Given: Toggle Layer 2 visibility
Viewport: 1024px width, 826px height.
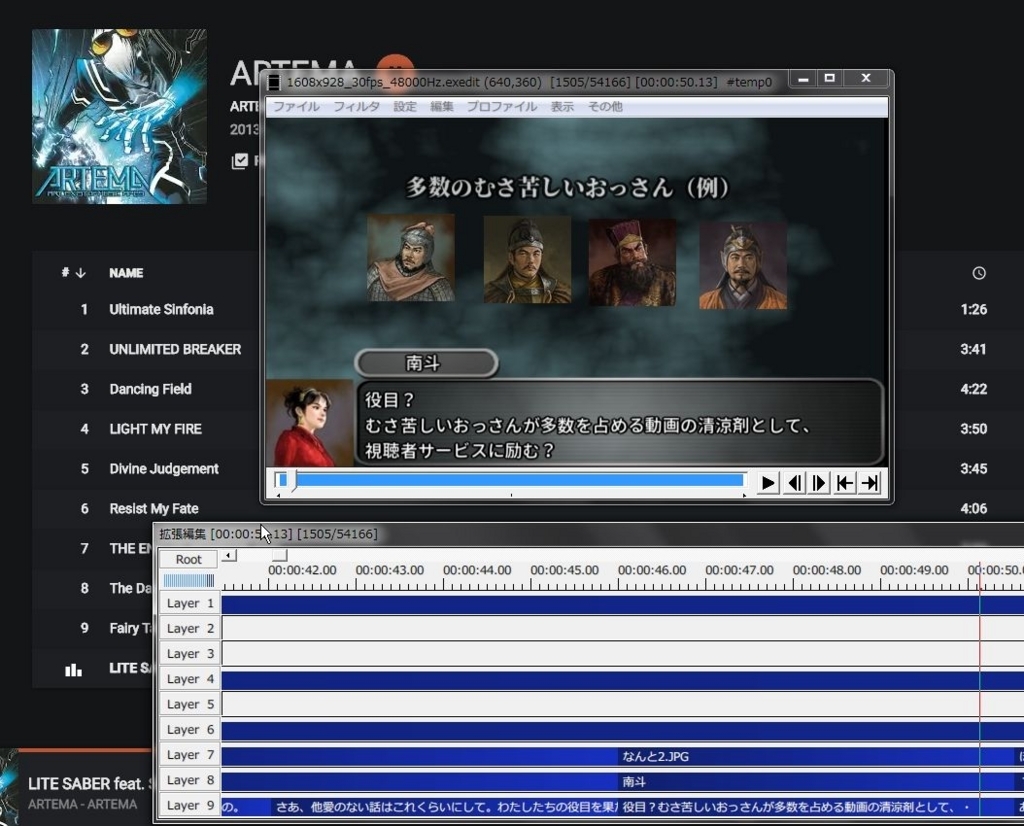Looking at the screenshot, I should pos(189,629).
